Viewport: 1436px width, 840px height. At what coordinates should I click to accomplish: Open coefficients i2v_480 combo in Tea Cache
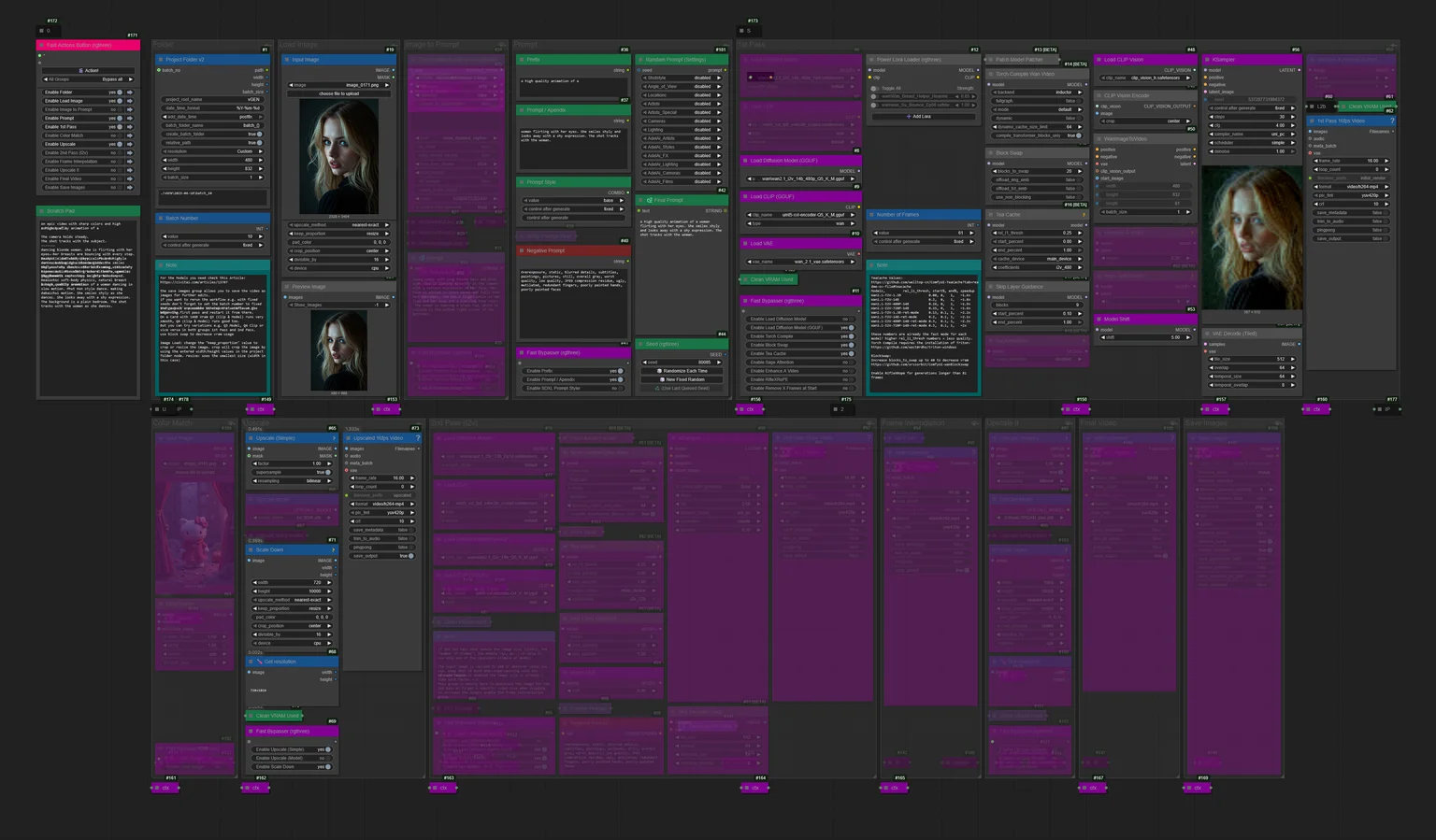[x=1036, y=267]
